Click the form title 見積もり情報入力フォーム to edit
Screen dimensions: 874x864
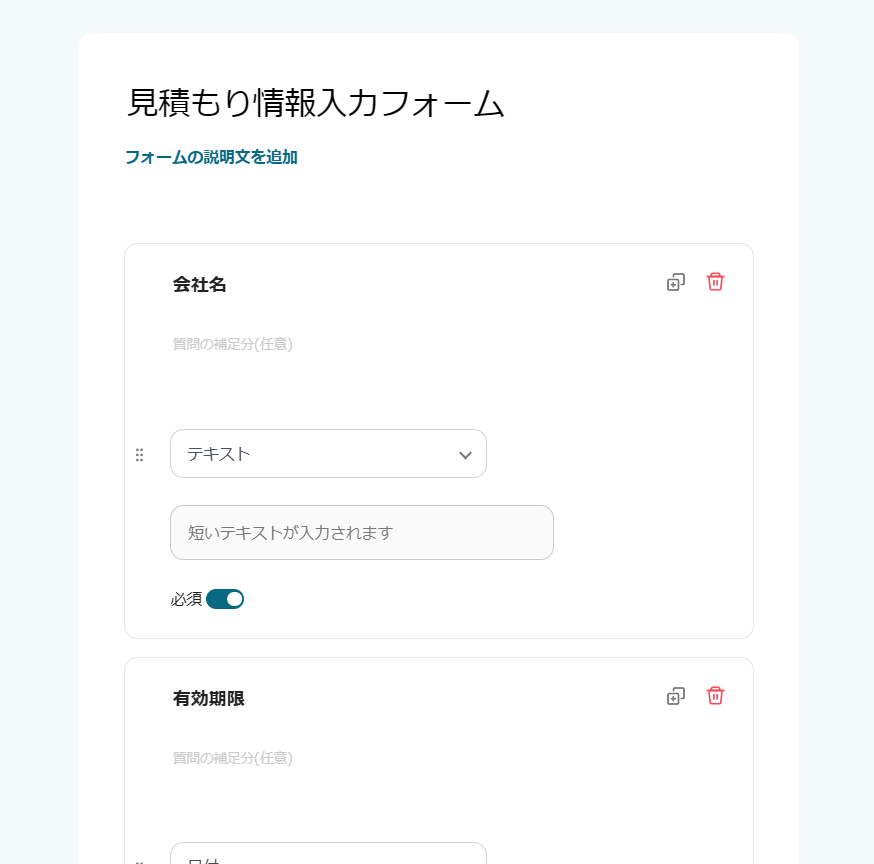point(316,102)
